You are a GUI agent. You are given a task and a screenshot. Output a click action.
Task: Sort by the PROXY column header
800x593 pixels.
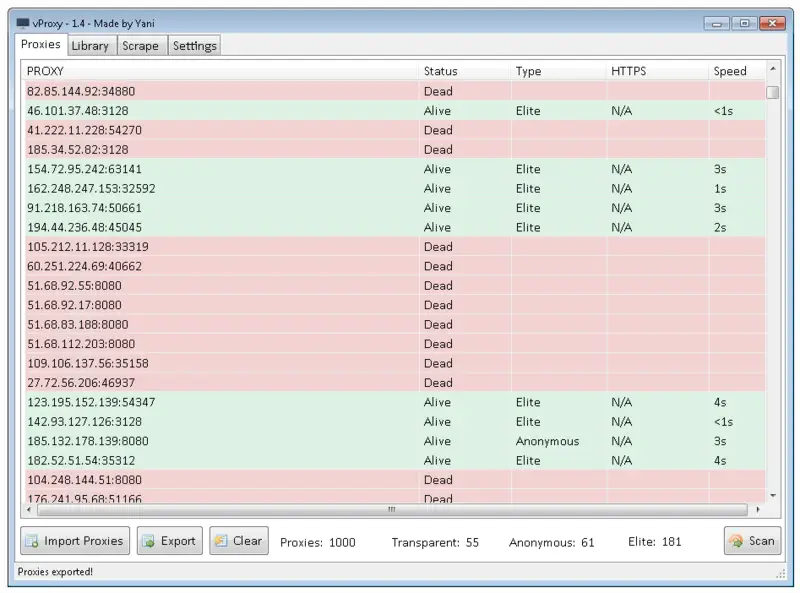[x=45, y=71]
